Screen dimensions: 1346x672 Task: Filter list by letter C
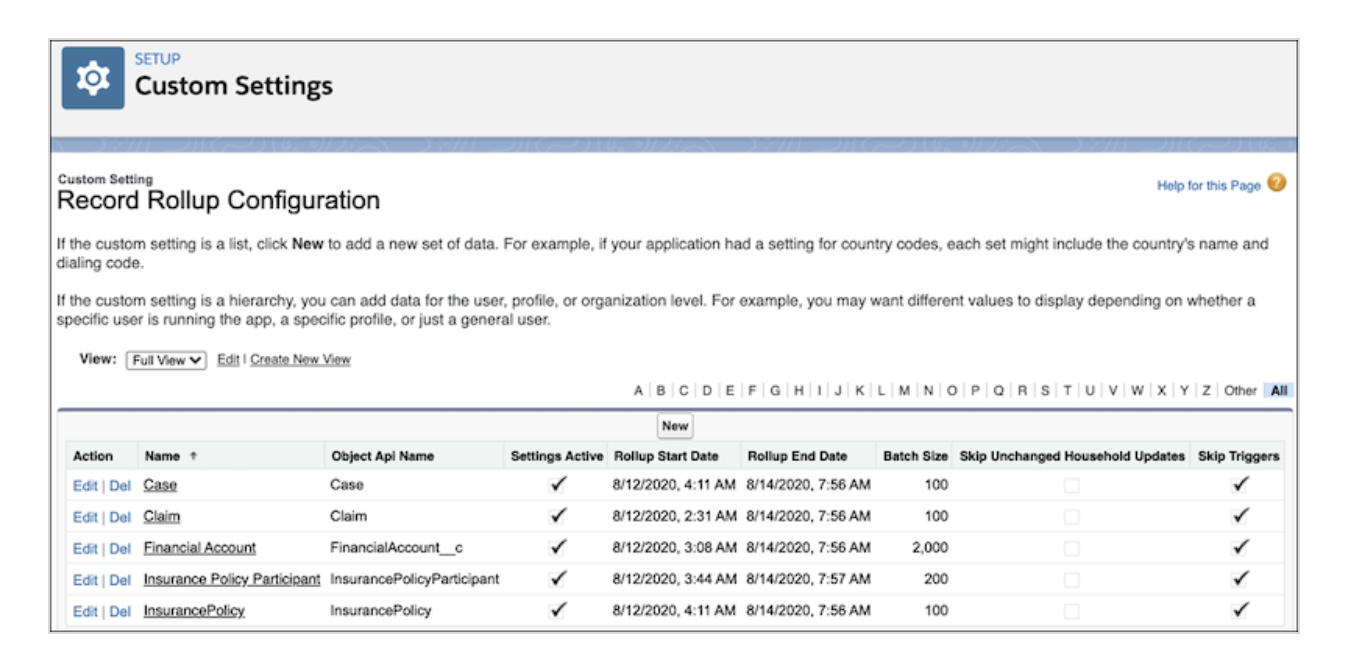[684, 391]
